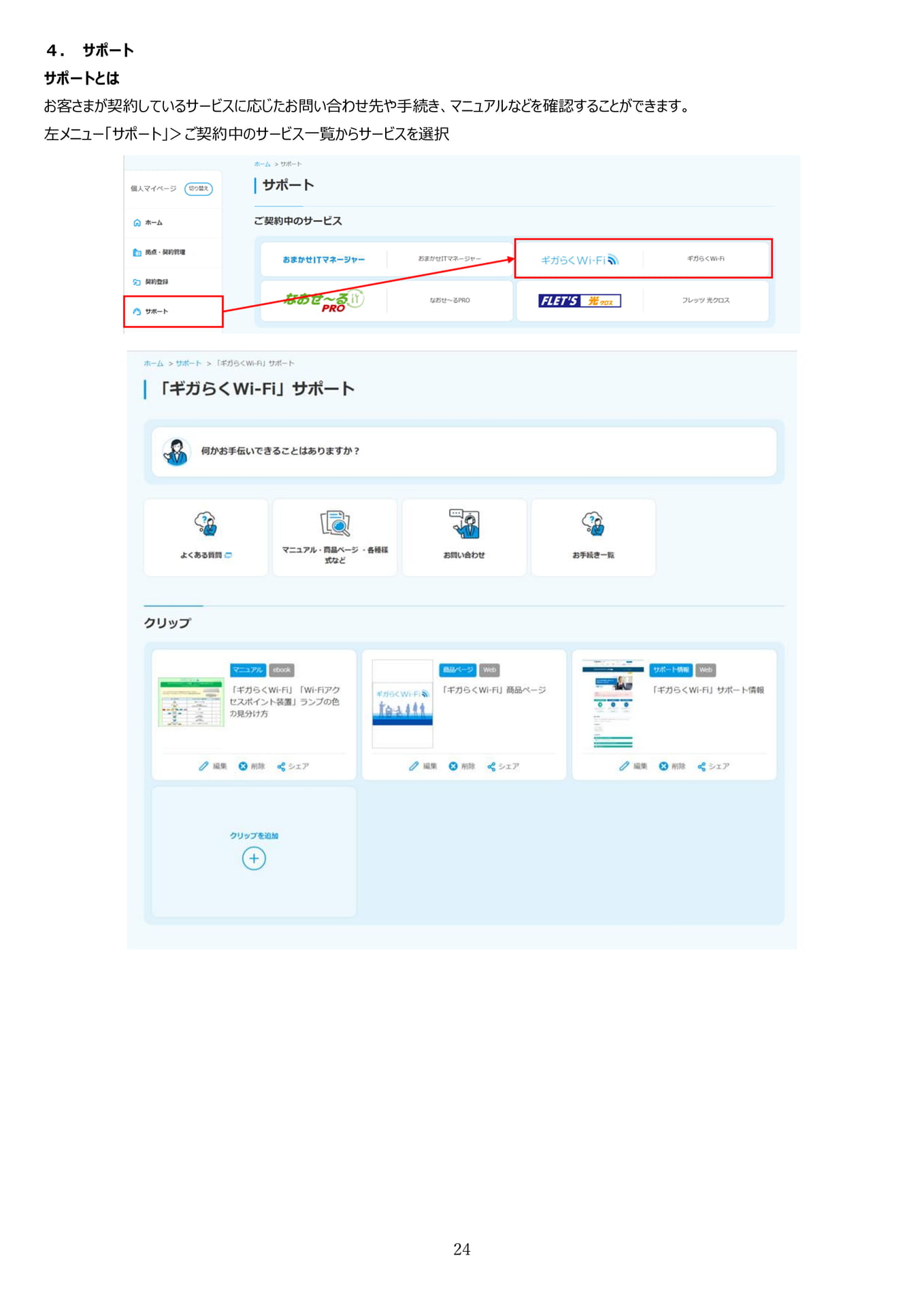
Task: Click the 契約登録 sidebar icon
Action: (137, 282)
